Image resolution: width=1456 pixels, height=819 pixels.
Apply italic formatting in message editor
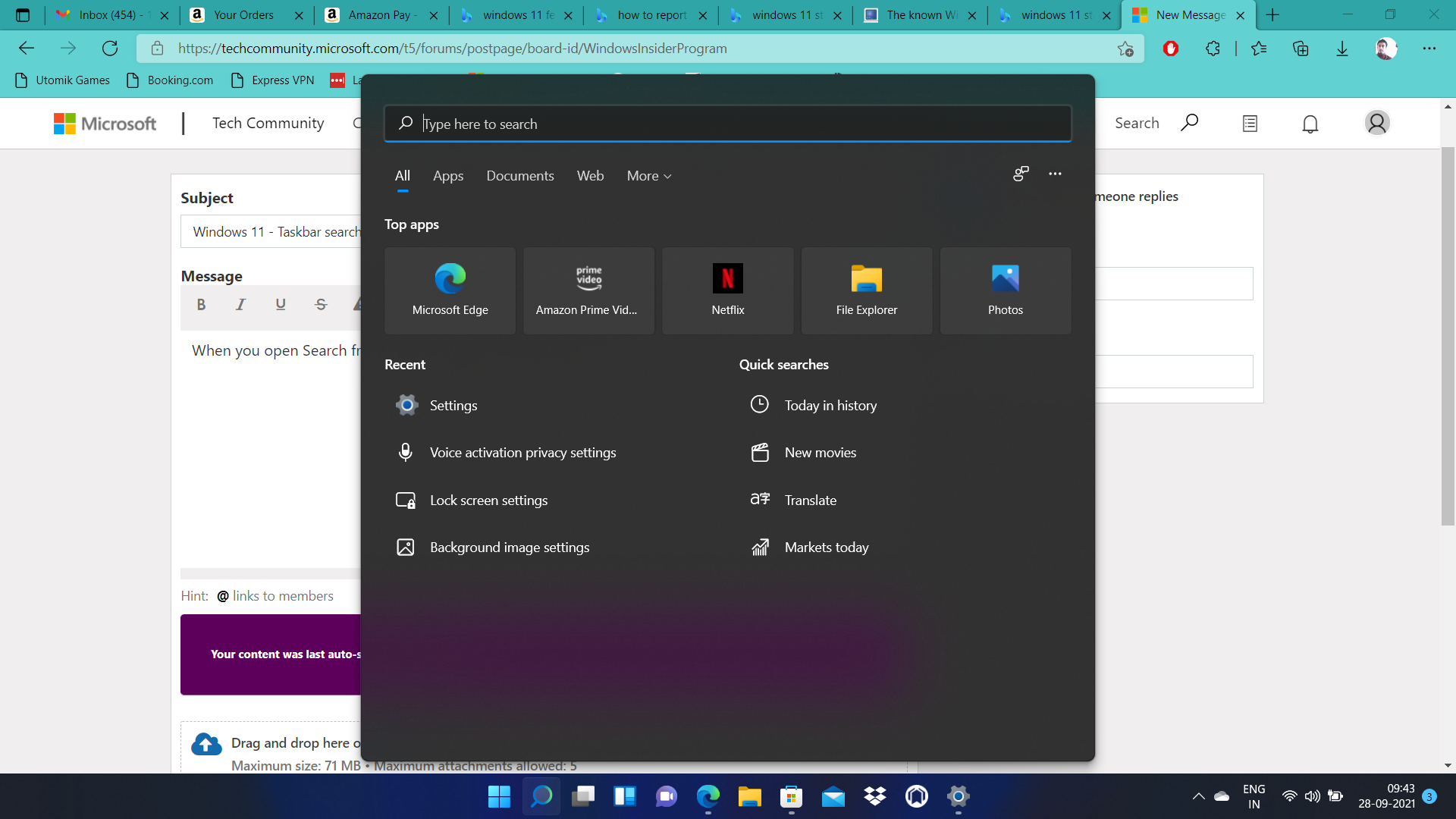240,305
